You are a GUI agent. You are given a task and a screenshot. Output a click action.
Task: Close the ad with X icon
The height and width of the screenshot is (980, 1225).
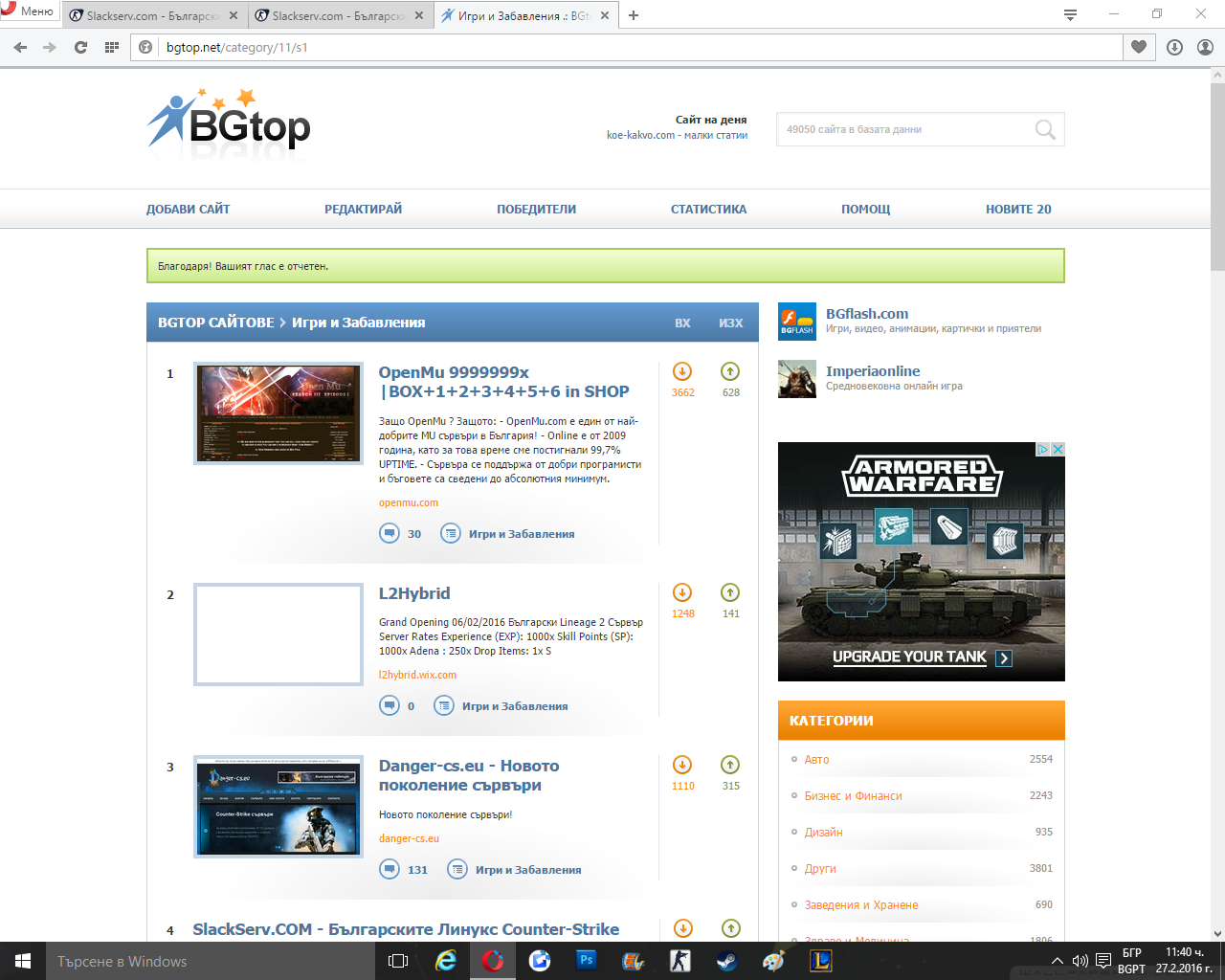point(1058,449)
